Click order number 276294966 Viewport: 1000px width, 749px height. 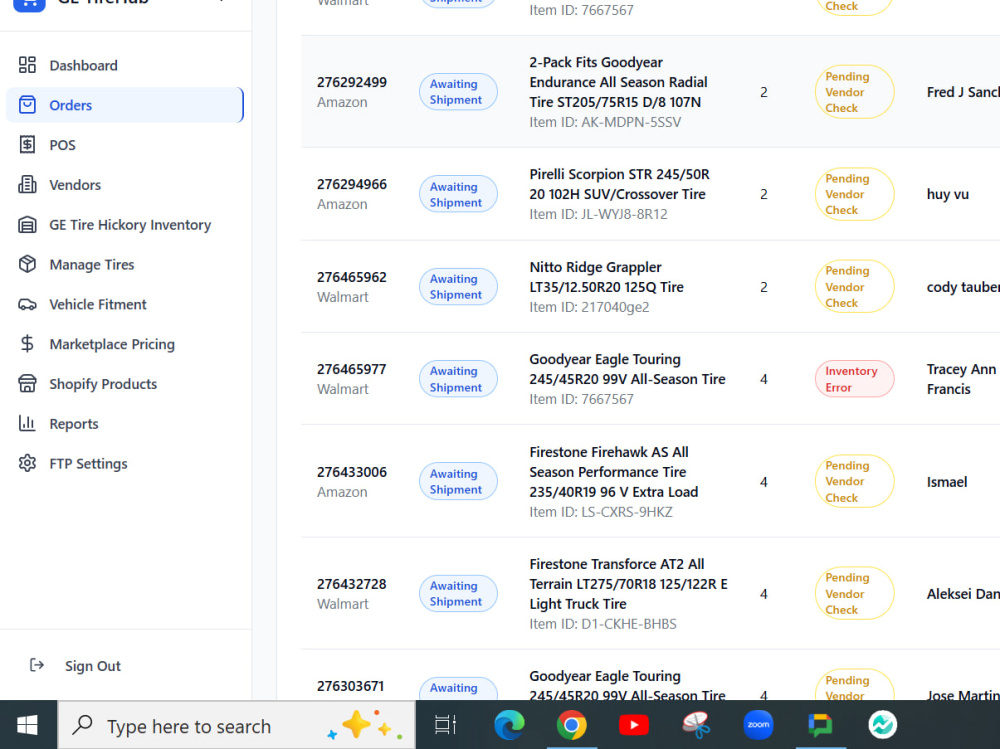tap(352, 184)
